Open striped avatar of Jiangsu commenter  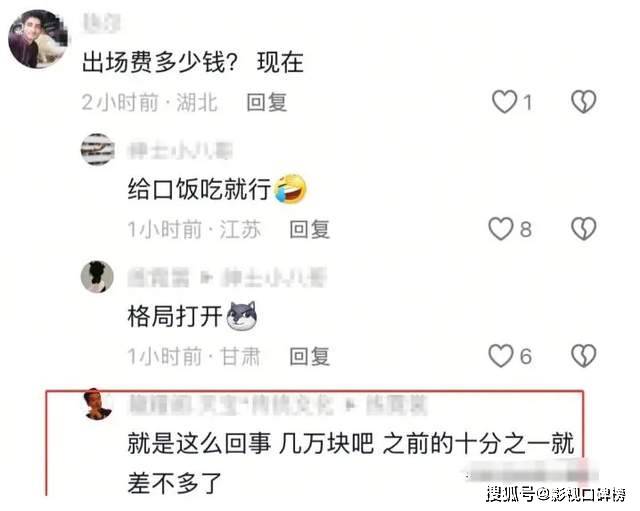coord(98,149)
